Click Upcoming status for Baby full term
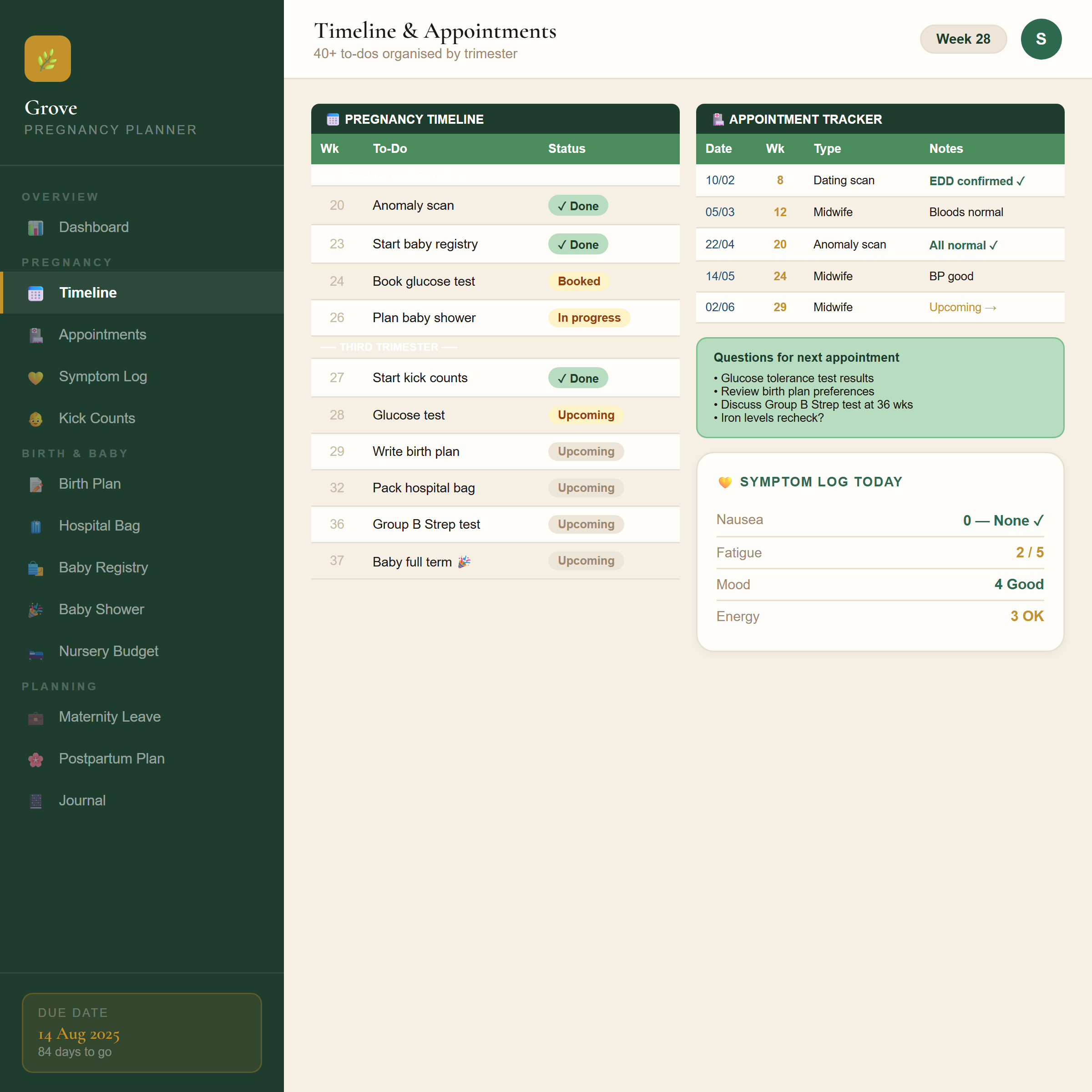 (x=586, y=561)
